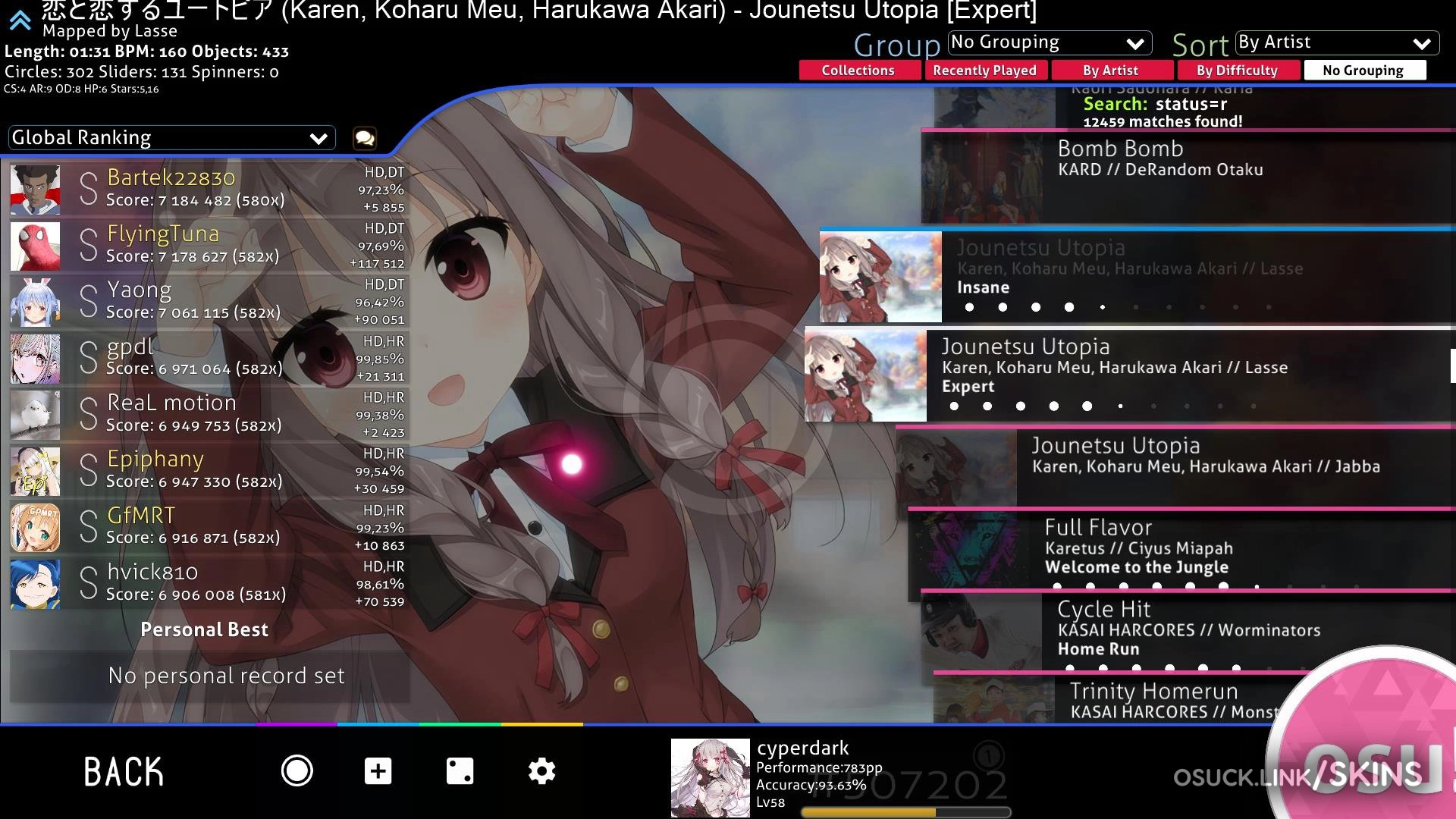Expand the Global Ranking dropdown
1456x819 pixels.
(x=171, y=138)
